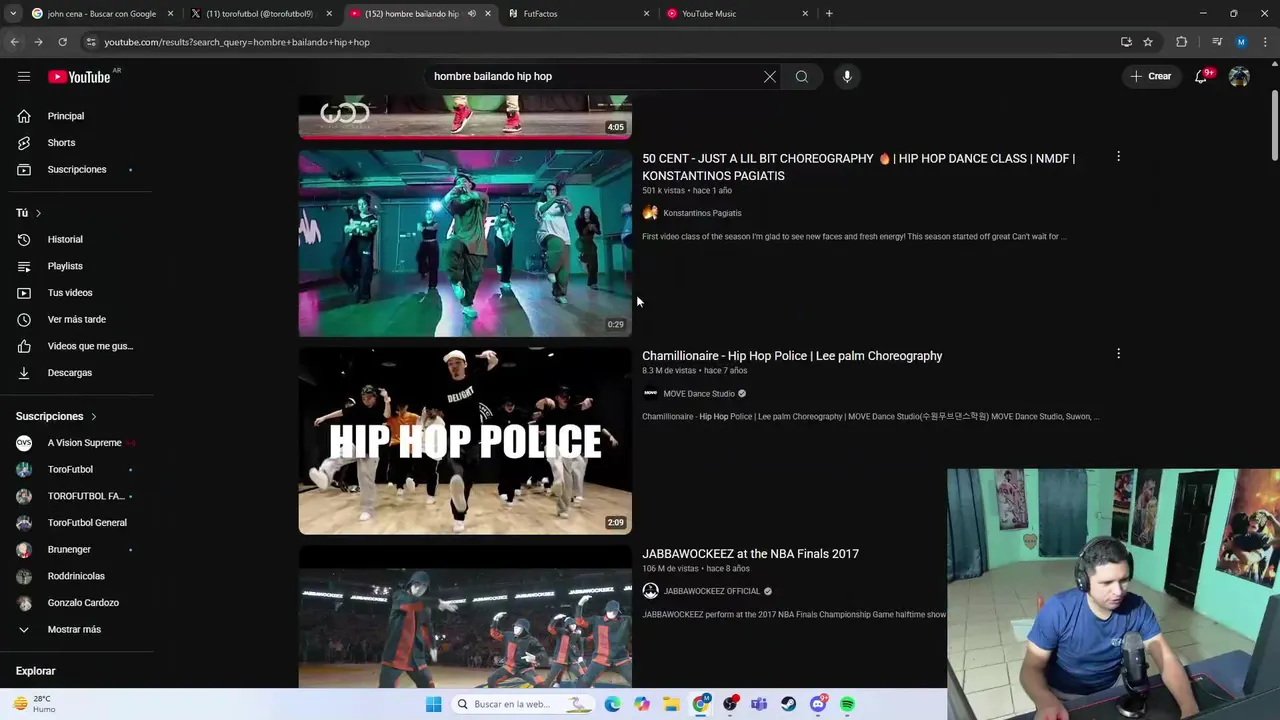Open Chrome extensions puzzle icon
This screenshot has height=720, width=1280.
point(1182,42)
